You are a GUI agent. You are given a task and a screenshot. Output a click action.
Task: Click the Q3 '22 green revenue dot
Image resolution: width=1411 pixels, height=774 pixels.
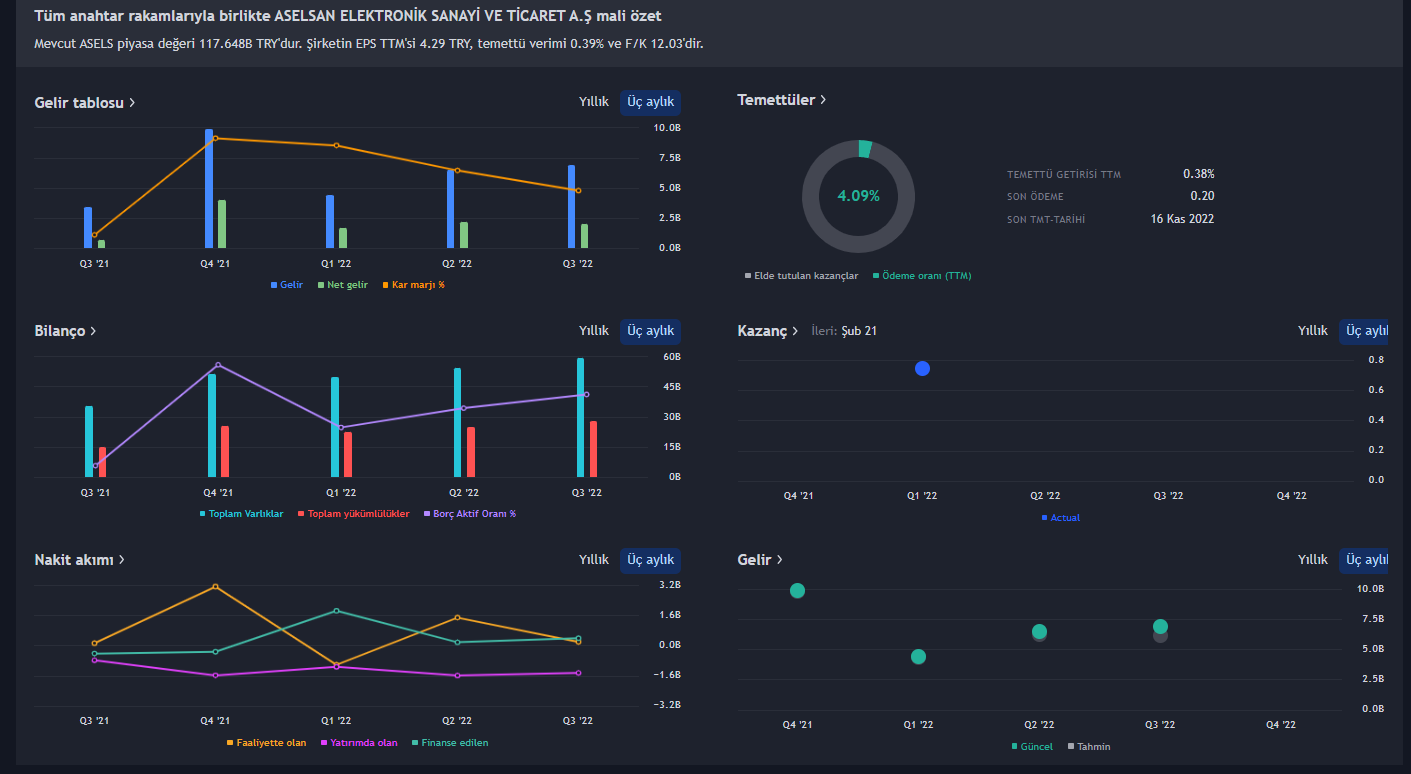[x=1160, y=627]
